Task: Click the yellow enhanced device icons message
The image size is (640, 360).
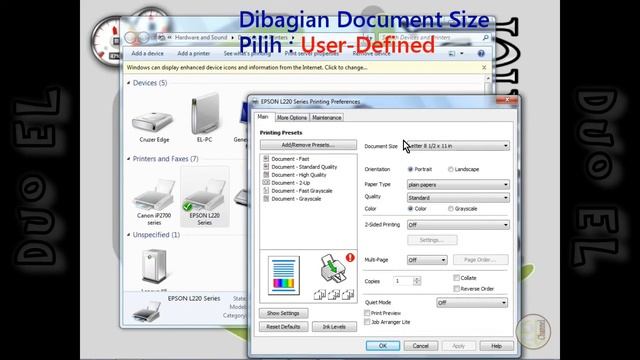Action: (247, 67)
